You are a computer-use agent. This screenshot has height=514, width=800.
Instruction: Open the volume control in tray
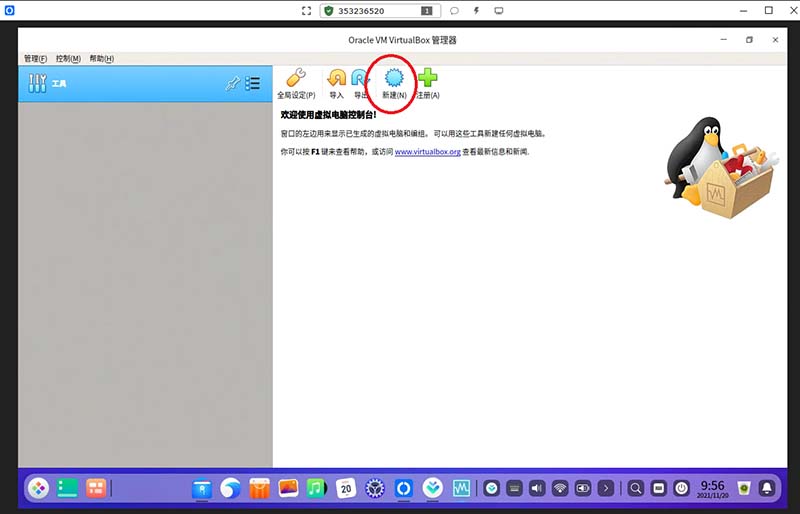(537, 488)
